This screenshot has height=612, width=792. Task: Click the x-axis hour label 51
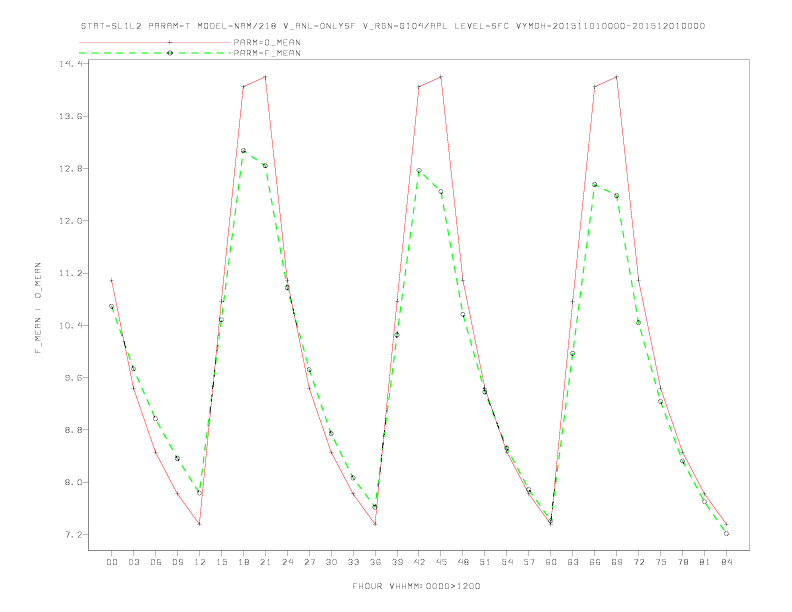click(485, 562)
